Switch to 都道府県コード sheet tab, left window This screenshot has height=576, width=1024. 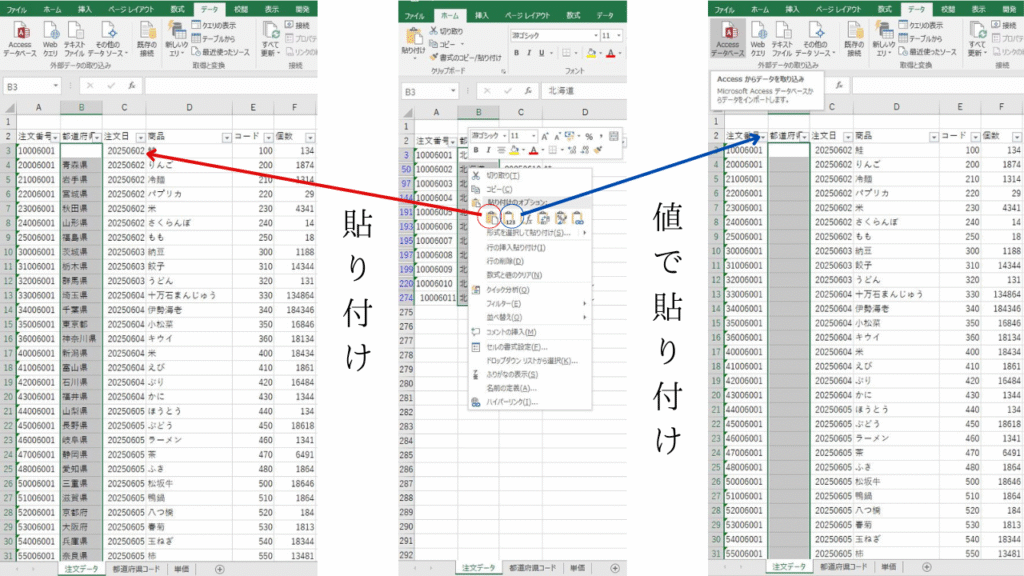[136, 569]
